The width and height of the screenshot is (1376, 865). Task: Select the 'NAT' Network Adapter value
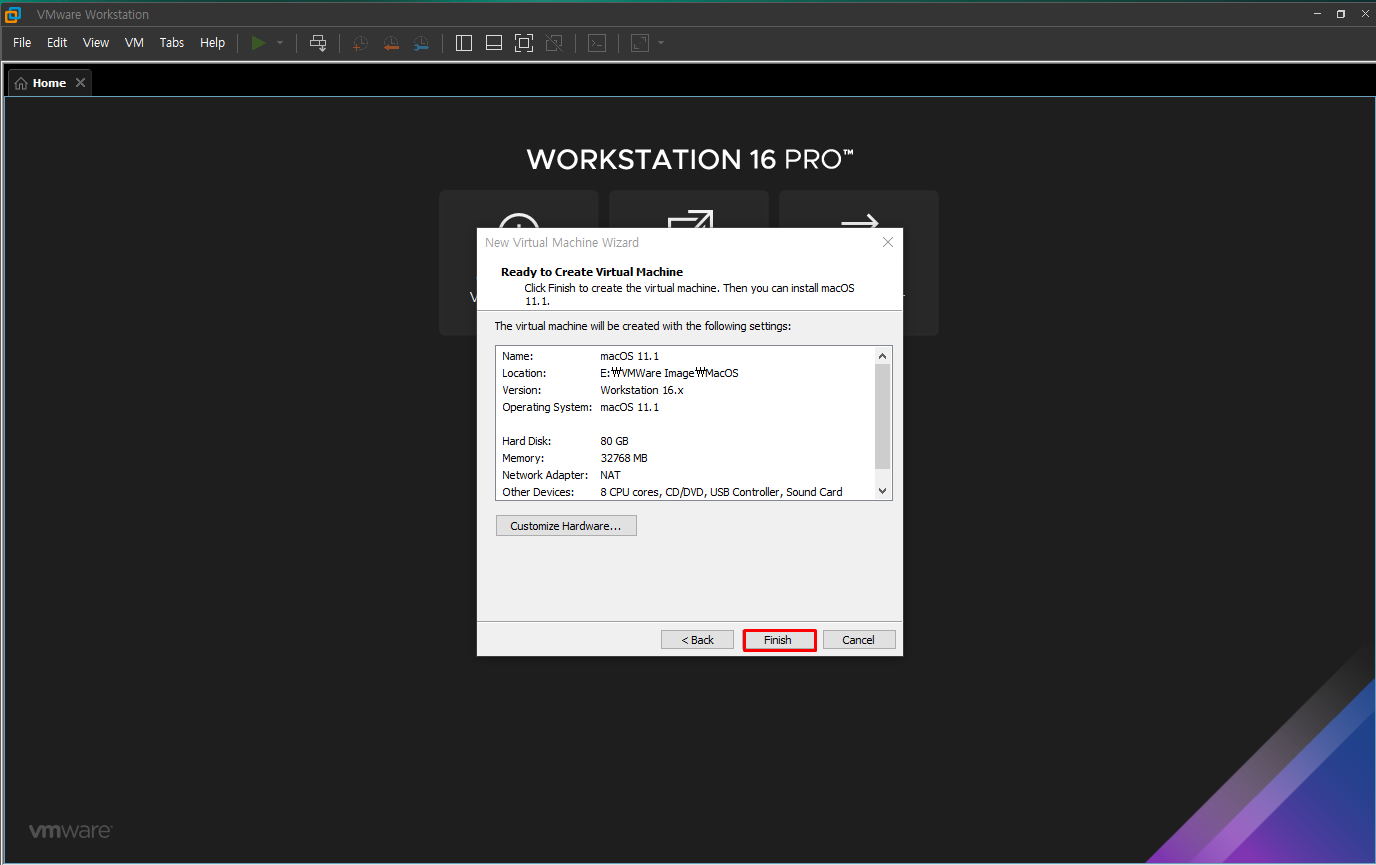point(610,475)
